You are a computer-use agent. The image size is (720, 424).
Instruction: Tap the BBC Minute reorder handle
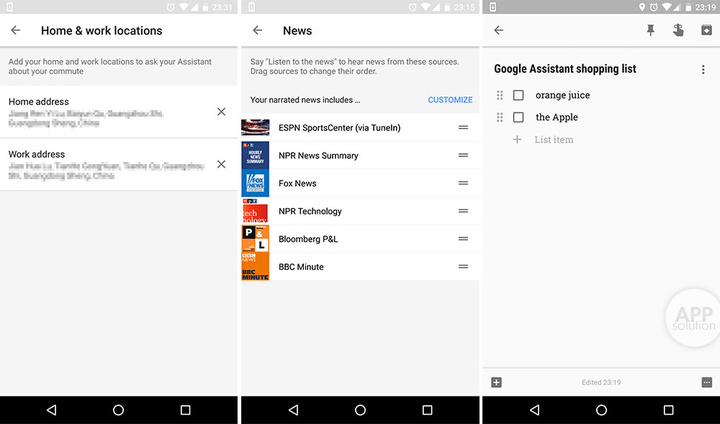click(x=463, y=267)
